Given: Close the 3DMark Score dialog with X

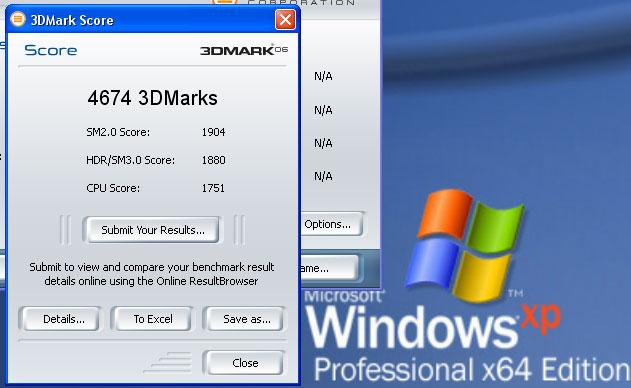Looking at the screenshot, I should [x=285, y=19].
